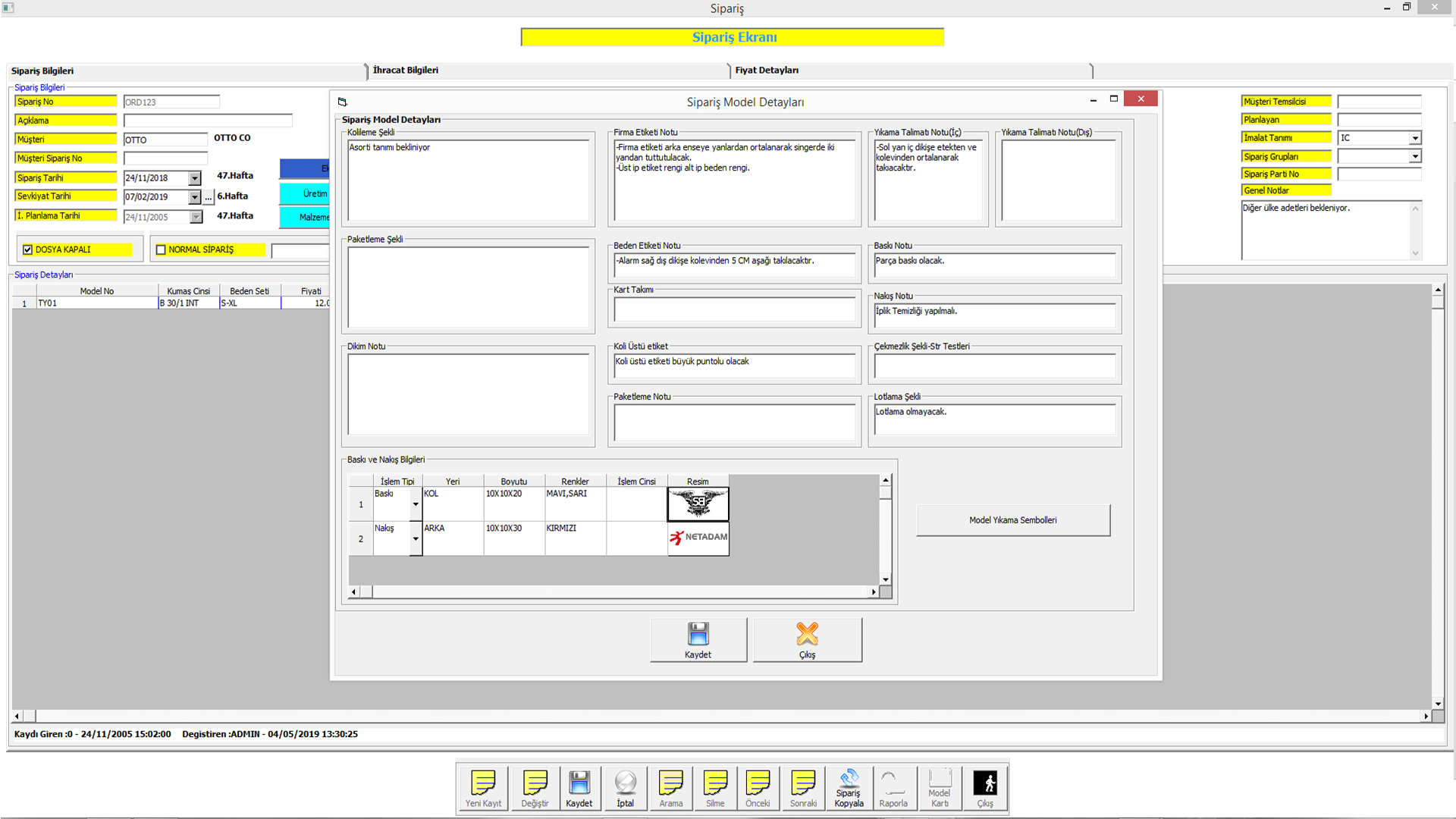Viewport: 1456px width, 819px height.
Task: Go to Sonraki record icon
Action: point(803,787)
